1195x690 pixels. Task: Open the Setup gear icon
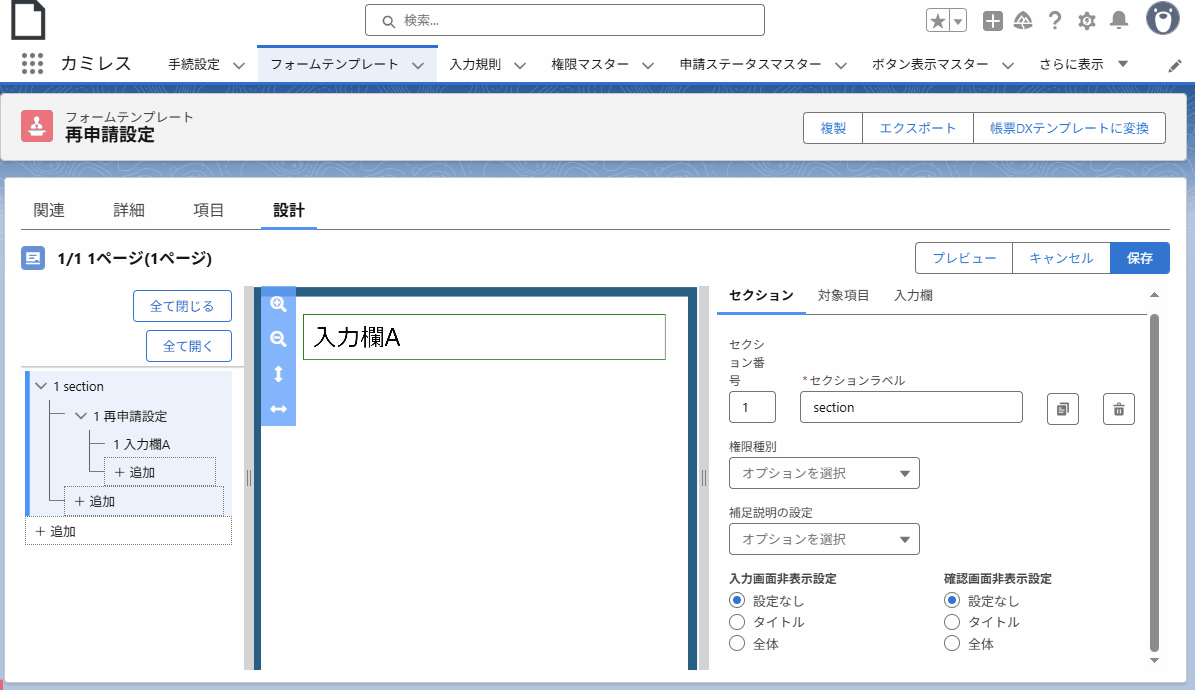coord(1087,21)
